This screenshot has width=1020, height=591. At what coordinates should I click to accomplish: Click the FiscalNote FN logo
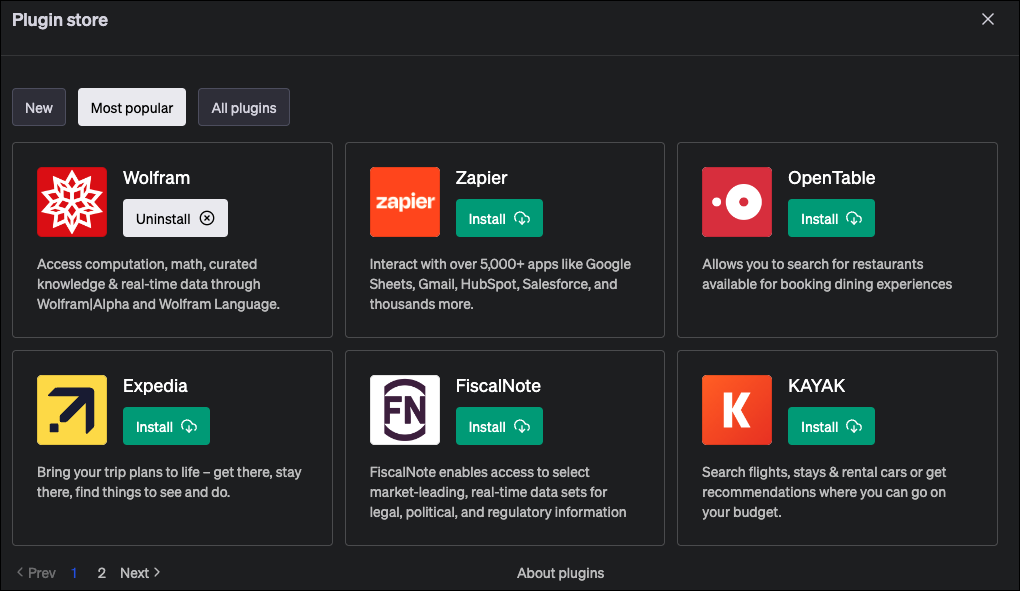coord(405,410)
